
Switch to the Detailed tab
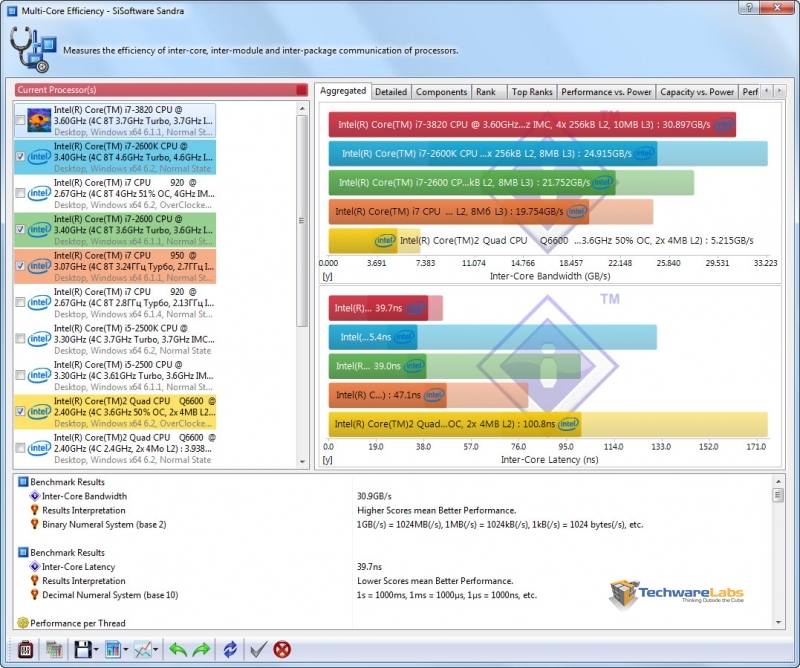tap(391, 92)
